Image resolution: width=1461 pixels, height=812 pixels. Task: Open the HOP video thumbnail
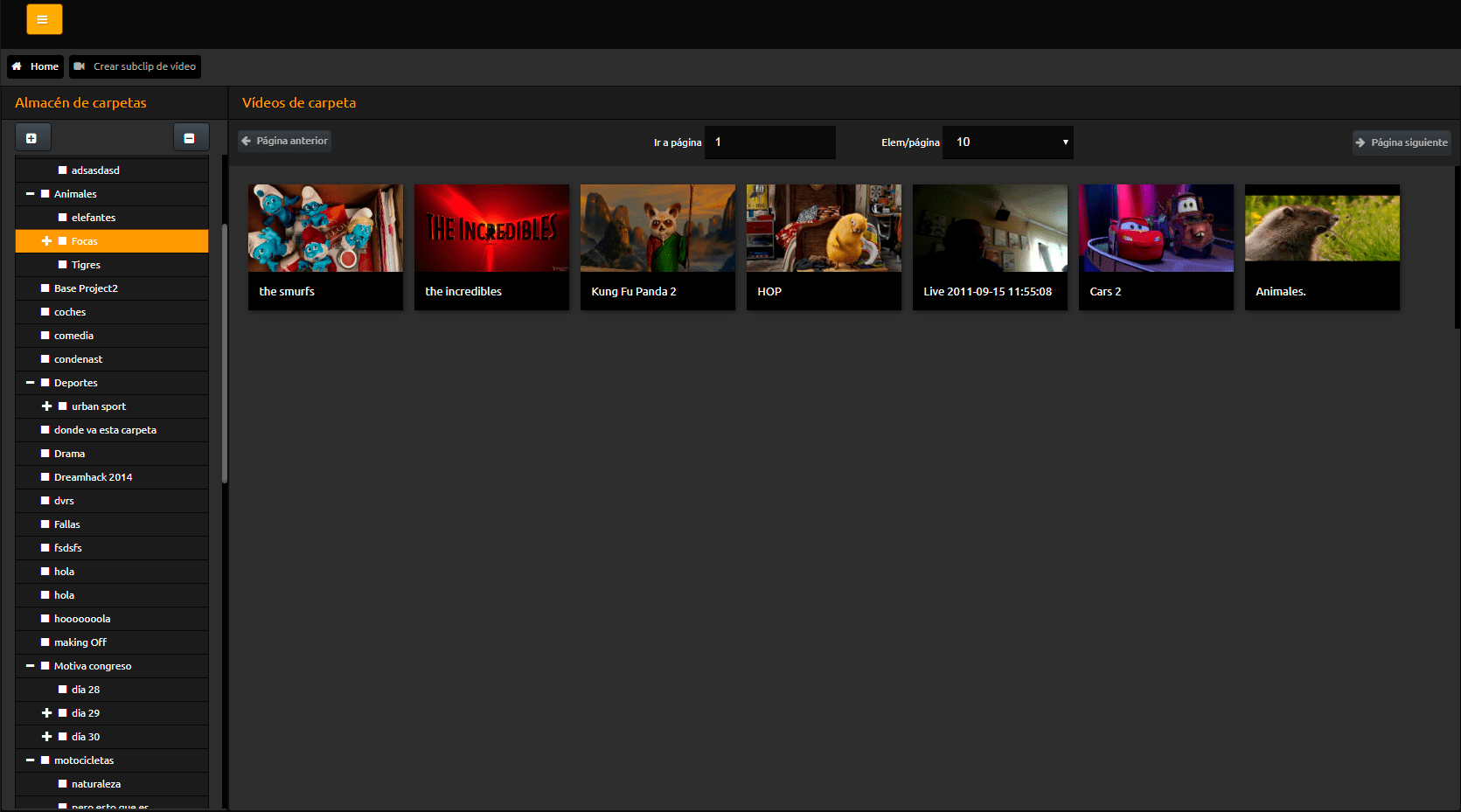824,228
